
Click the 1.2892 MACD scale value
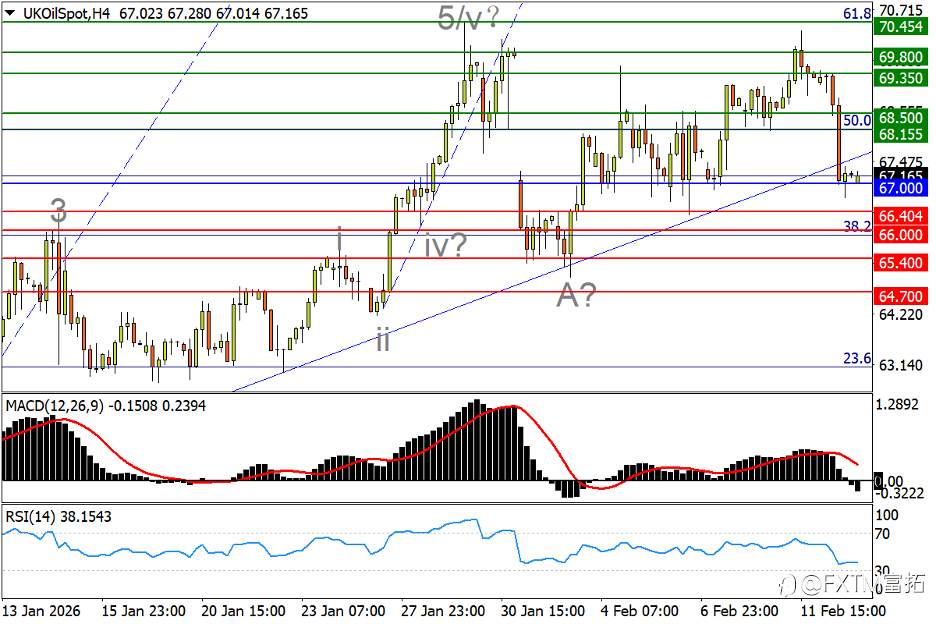click(x=897, y=405)
